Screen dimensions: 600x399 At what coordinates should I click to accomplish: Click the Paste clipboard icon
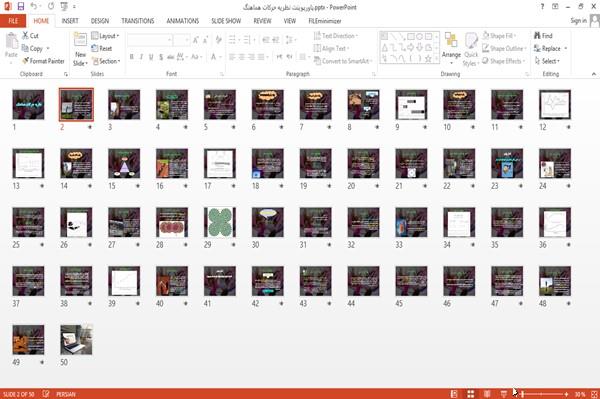click(x=11, y=41)
